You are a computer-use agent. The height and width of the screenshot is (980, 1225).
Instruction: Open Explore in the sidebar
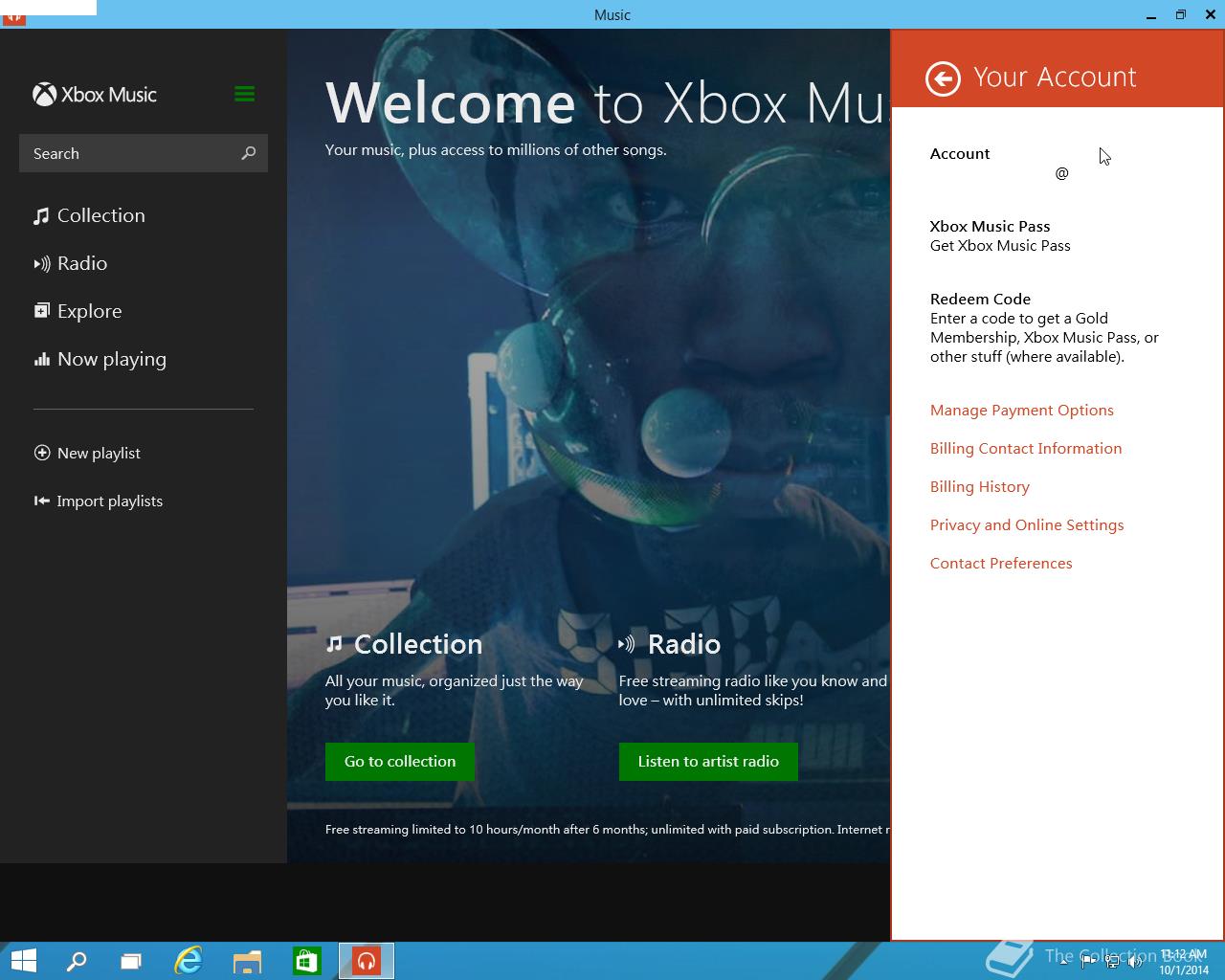[78, 311]
